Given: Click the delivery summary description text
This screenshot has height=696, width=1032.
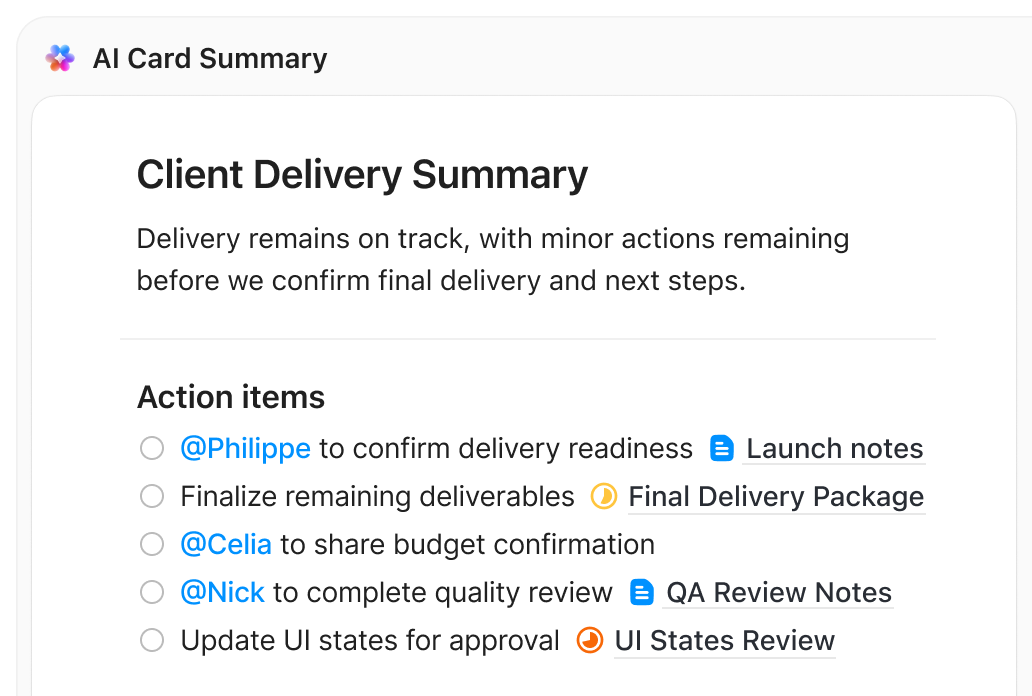Looking at the screenshot, I should 492,259.
